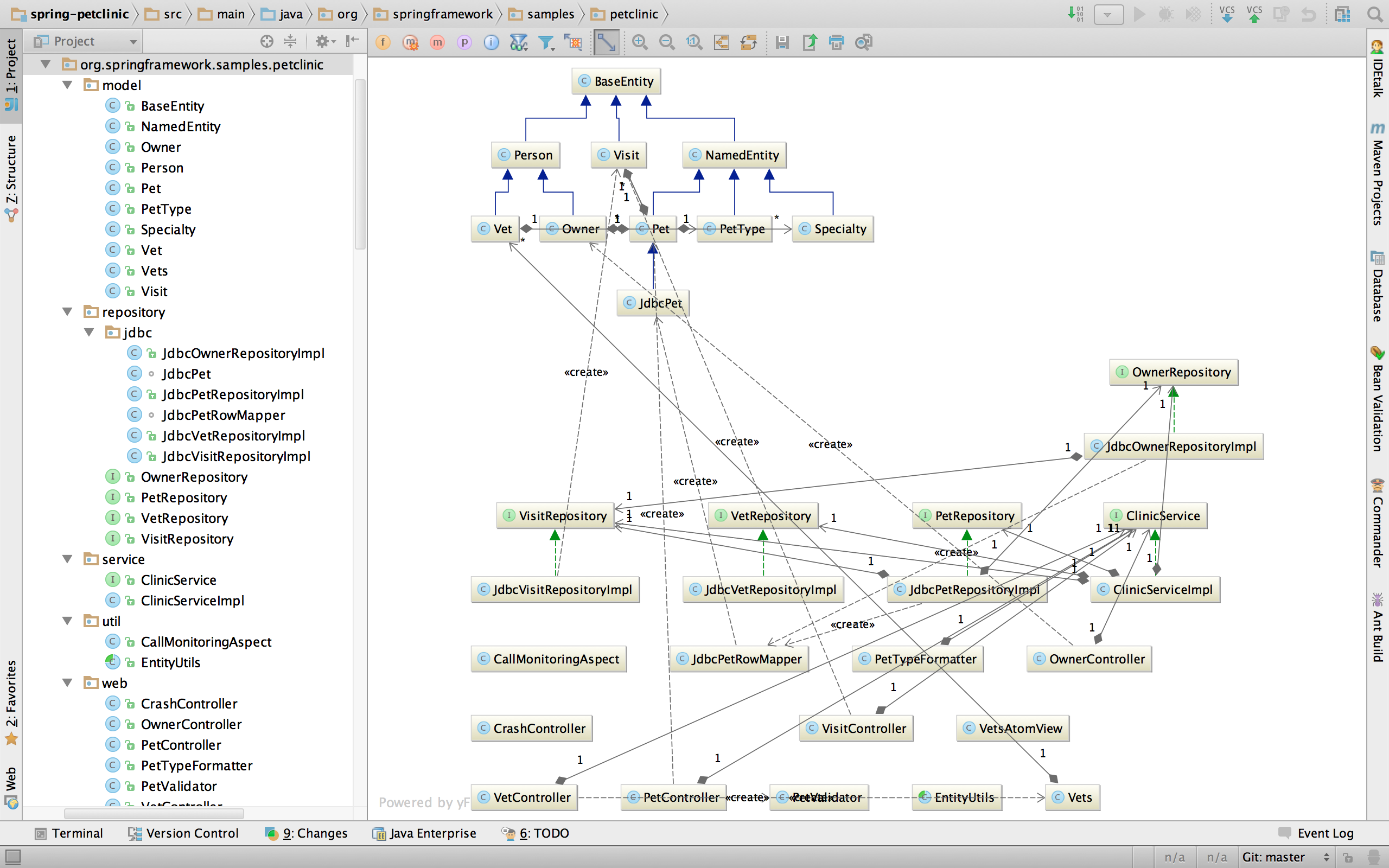The width and height of the screenshot is (1389, 868).
Task: Select the ClinicServiceImpl node in diagram
Action: [1154, 589]
